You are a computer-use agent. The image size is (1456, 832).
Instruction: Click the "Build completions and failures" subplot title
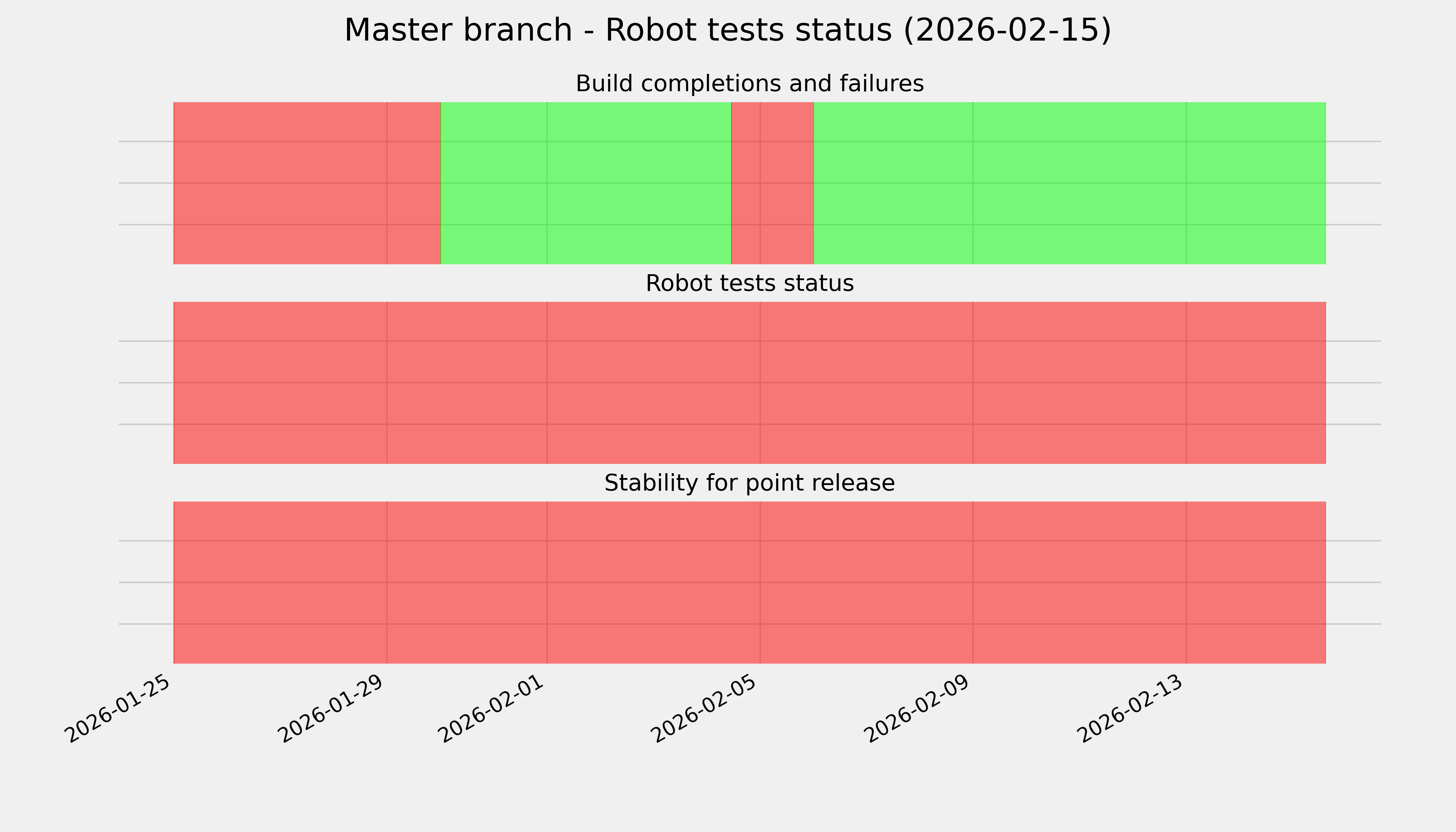(x=749, y=84)
